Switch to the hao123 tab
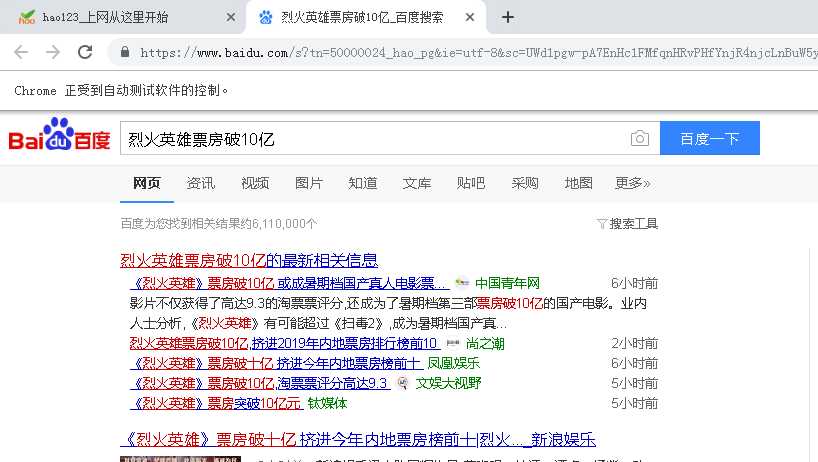The height and width of the screenshot is (462, 818). click(x=123, y=17)
